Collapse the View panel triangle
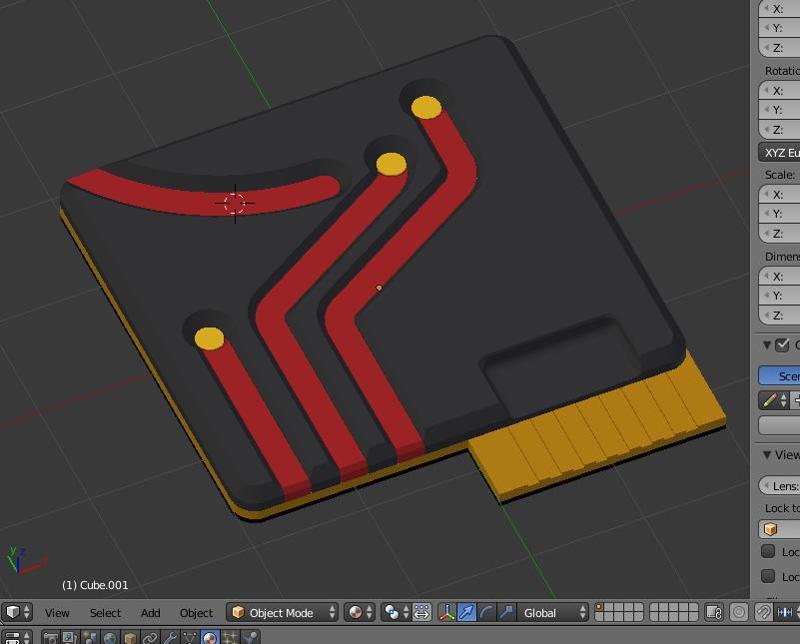The height and width of the screenshot is (644, 800). [x=767, y=454]
